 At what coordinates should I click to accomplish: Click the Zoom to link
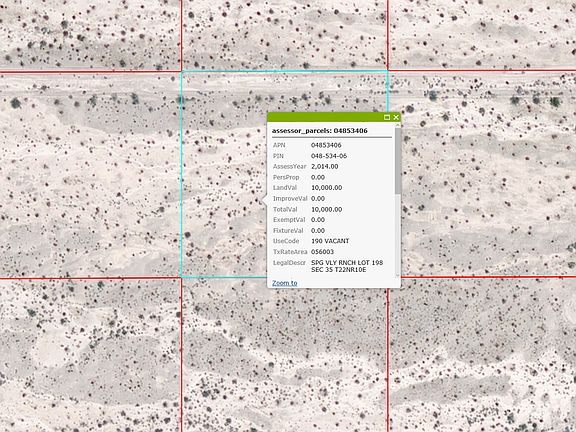pos(285,283)
